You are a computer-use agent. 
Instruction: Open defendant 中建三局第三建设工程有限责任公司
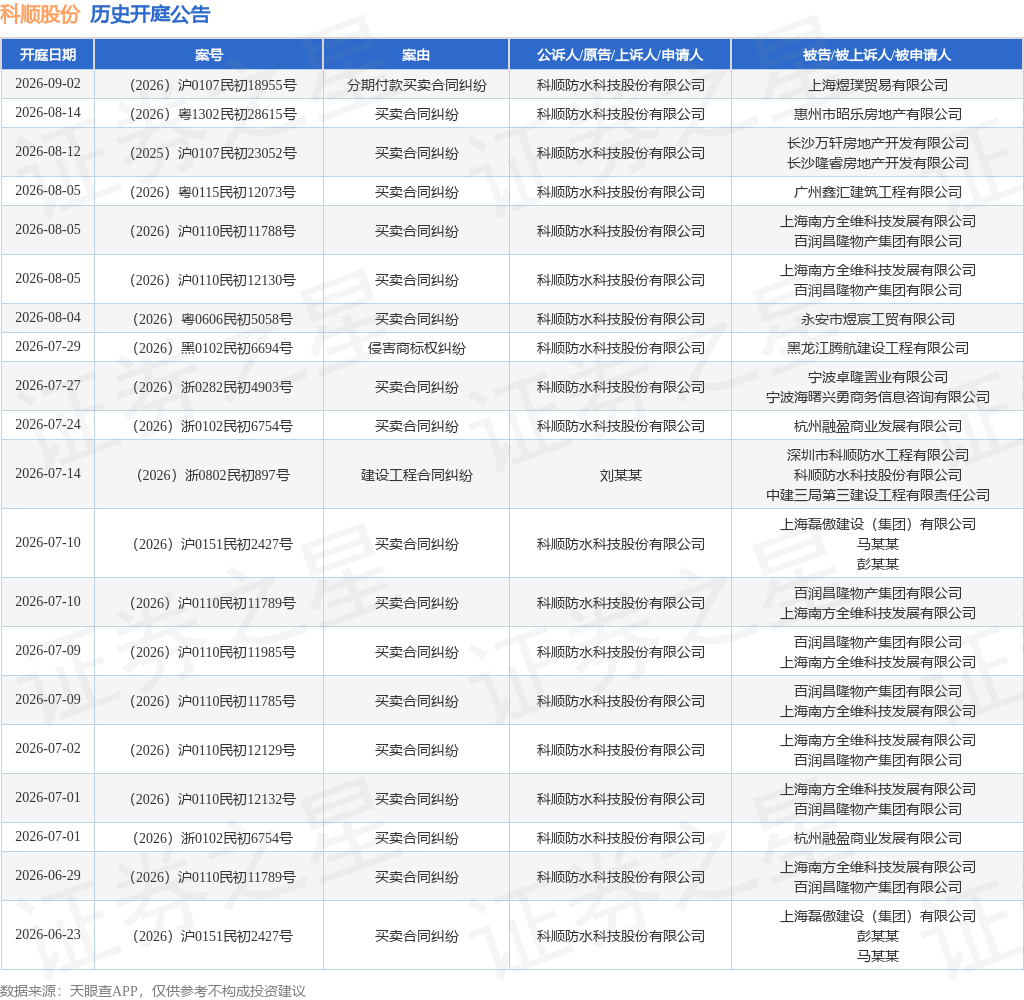(x=878, y=495)
